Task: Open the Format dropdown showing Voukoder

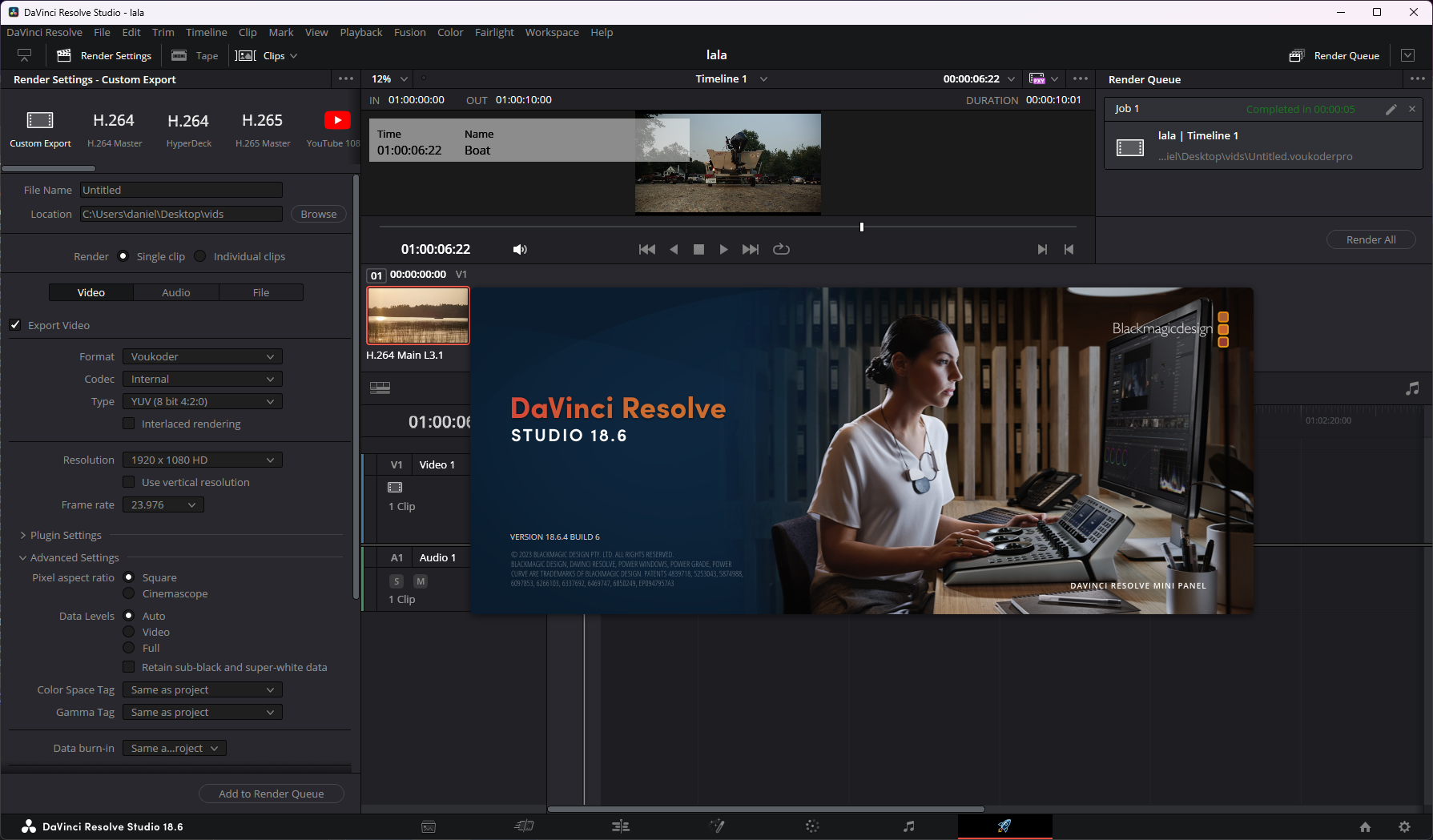Action: [202, 356]
